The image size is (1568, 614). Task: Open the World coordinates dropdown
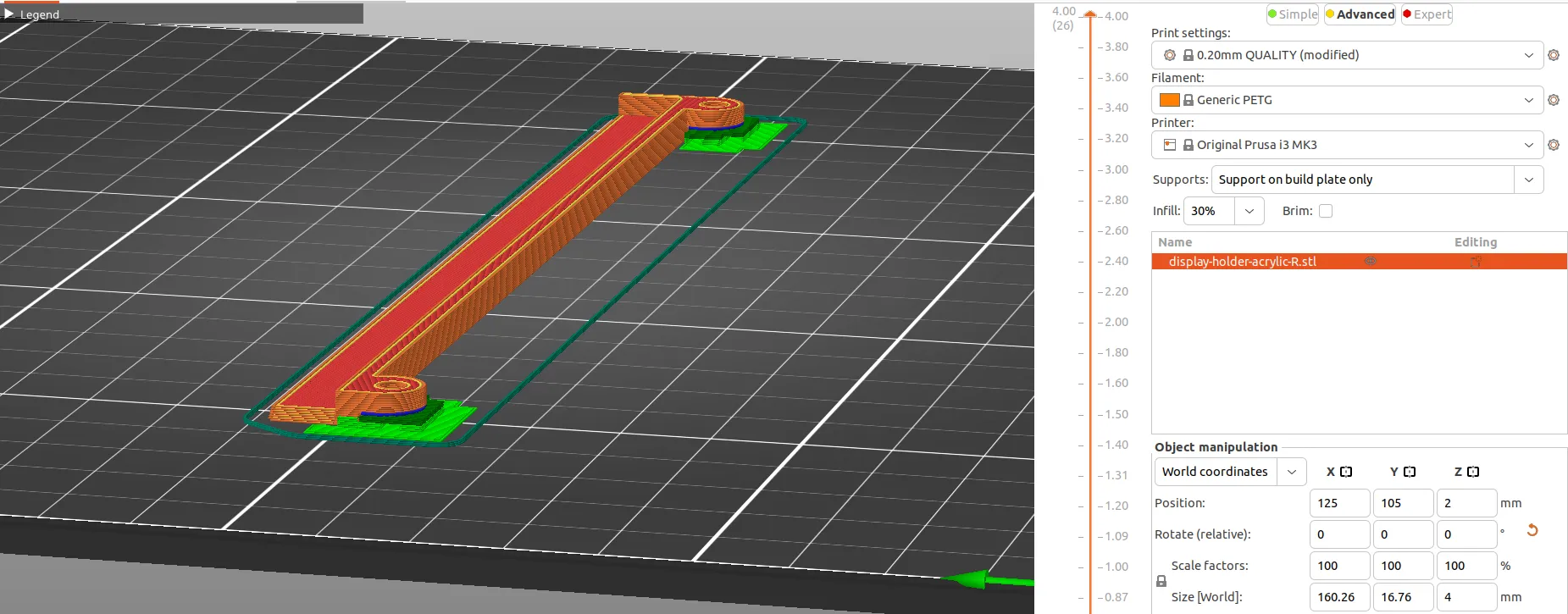click(x=1231, y=472)
